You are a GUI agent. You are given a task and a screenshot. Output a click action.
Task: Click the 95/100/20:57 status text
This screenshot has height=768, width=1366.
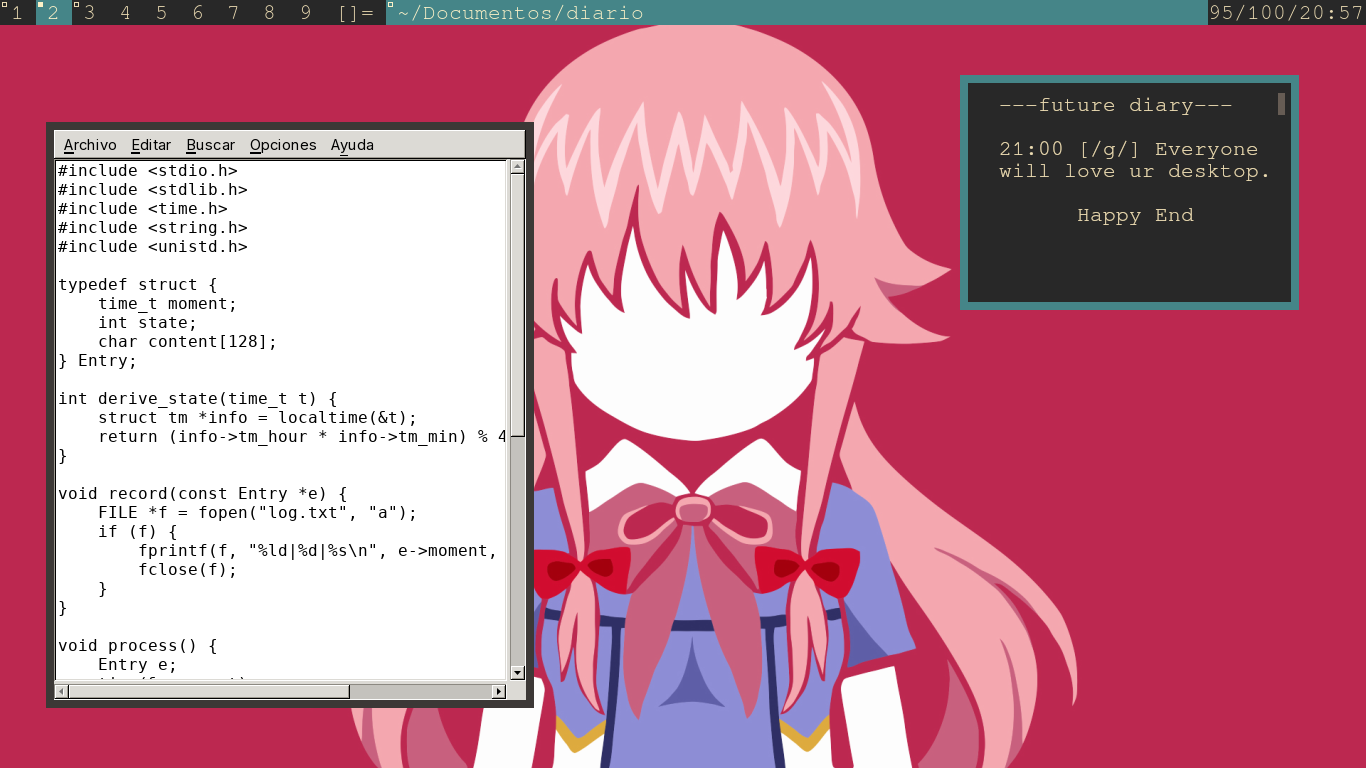[1286, 13]
